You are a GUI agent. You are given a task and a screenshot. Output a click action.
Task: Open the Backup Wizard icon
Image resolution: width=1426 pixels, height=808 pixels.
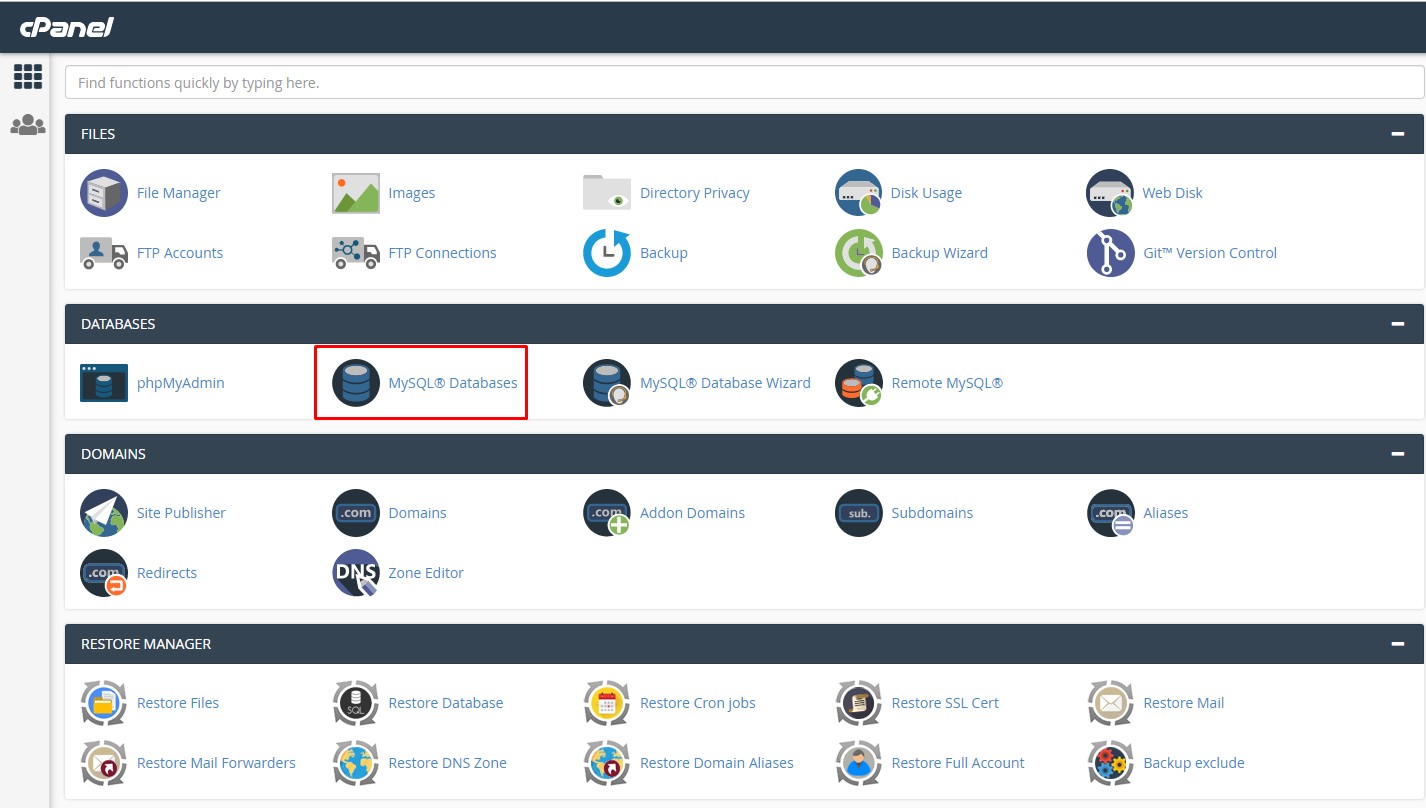click(x=859, y=253)
